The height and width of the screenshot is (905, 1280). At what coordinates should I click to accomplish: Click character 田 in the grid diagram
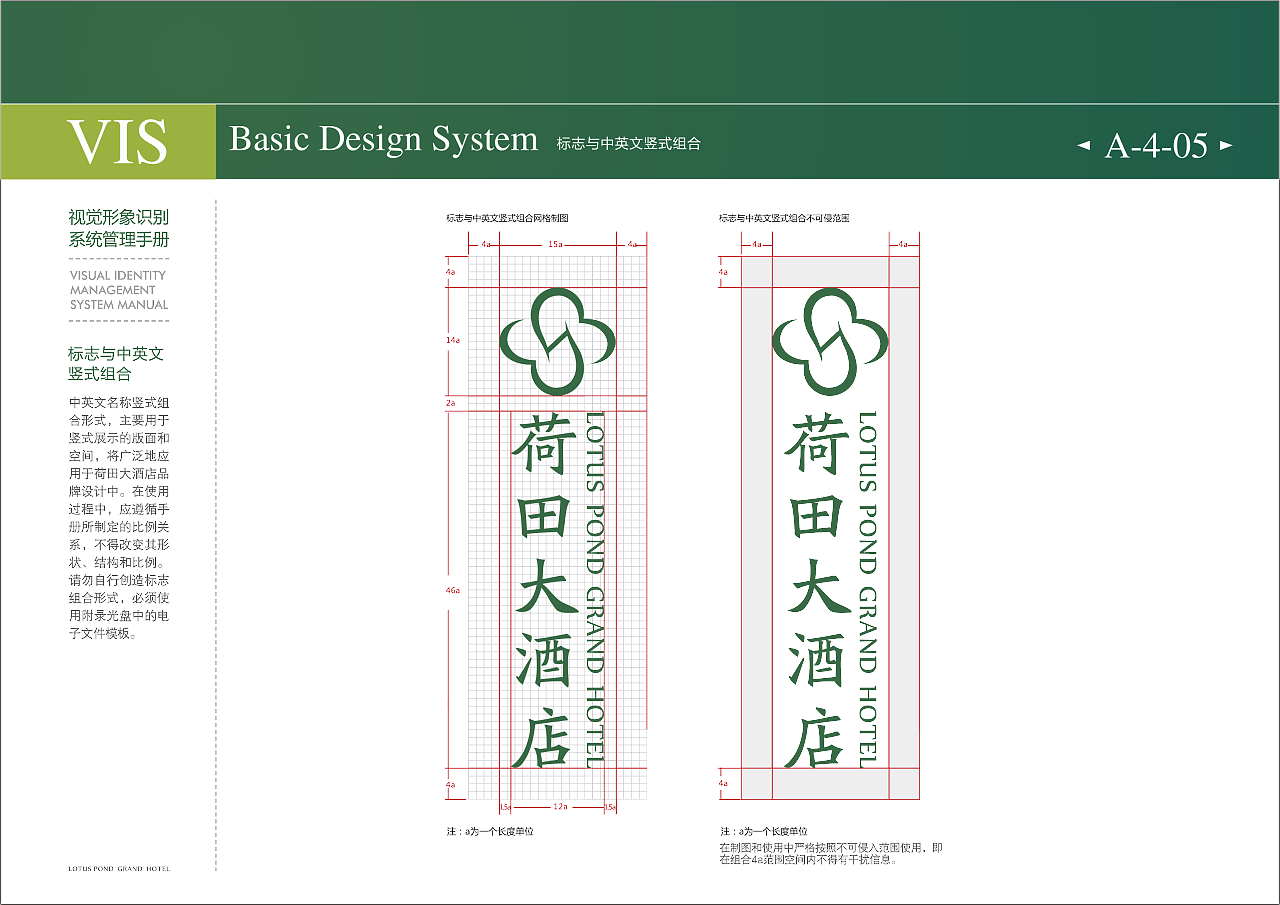point(546,516)
